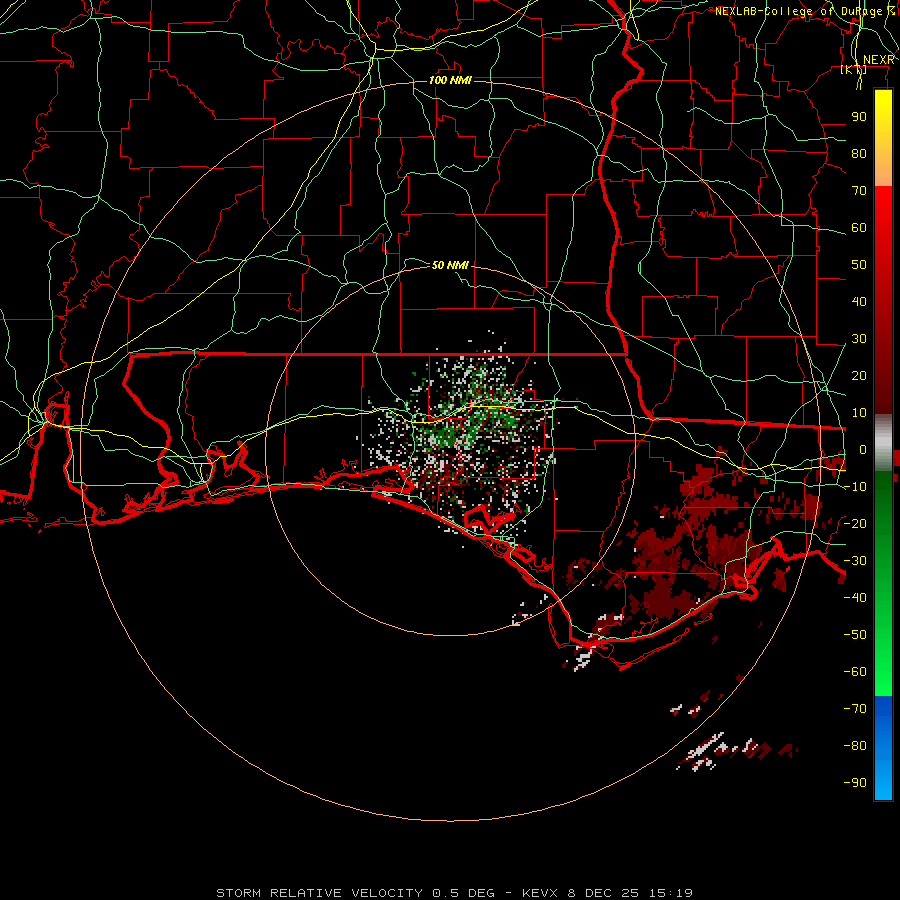The width and height of the screenshot is (900, 900).
Task: Click the 80 value on velocity scale
Action: pos(859,153)
